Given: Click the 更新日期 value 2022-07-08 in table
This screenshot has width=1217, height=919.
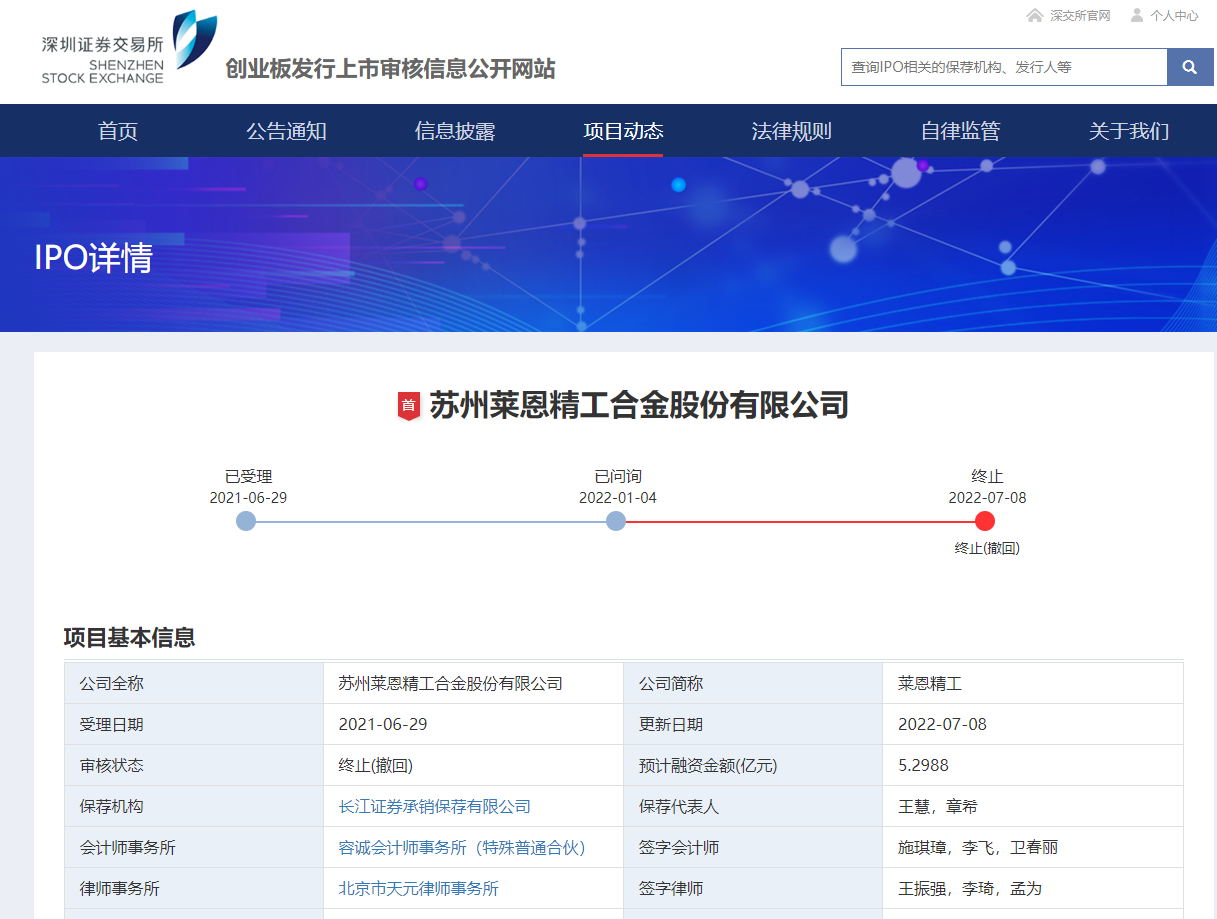Looking at the screenshot, I should click(x=942, y=725).
